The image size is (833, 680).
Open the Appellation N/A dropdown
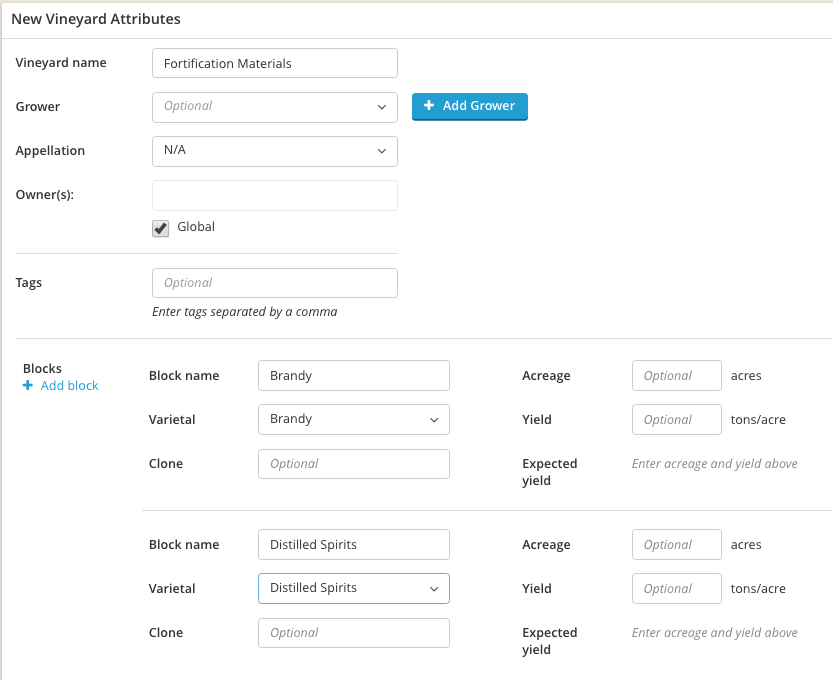pyautogui.click(x=275, y=151)
